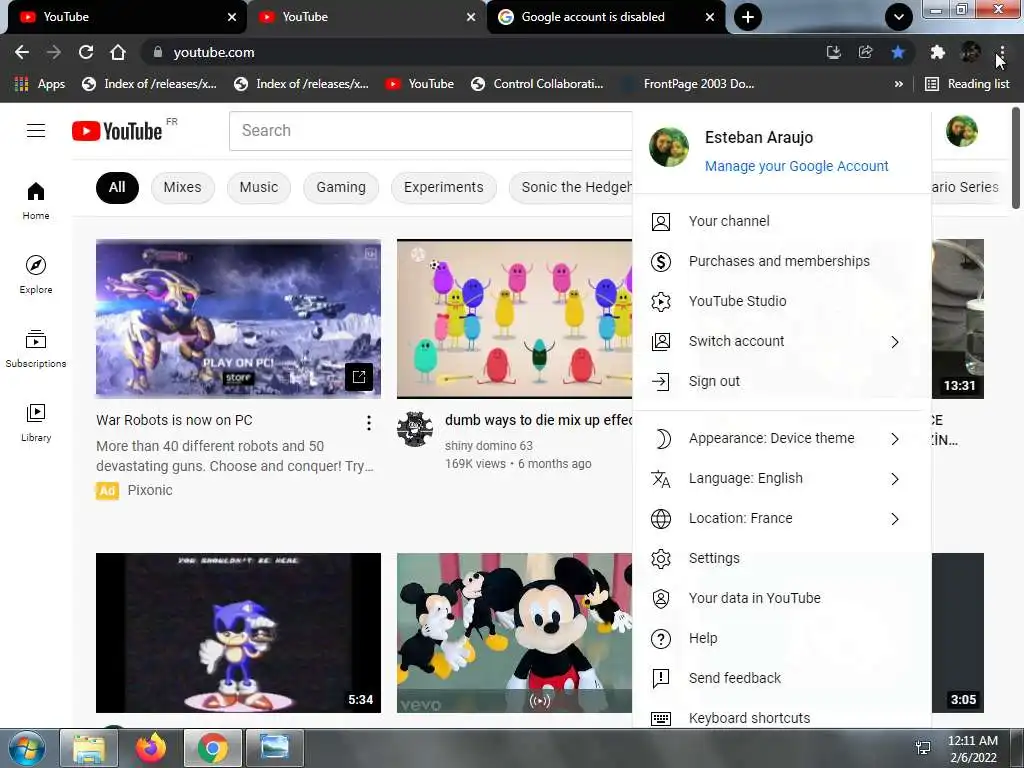The height and width of the screenshot is (768, 1024).
Task: Click the share page icon in address bar
Action: coord(865,52)
